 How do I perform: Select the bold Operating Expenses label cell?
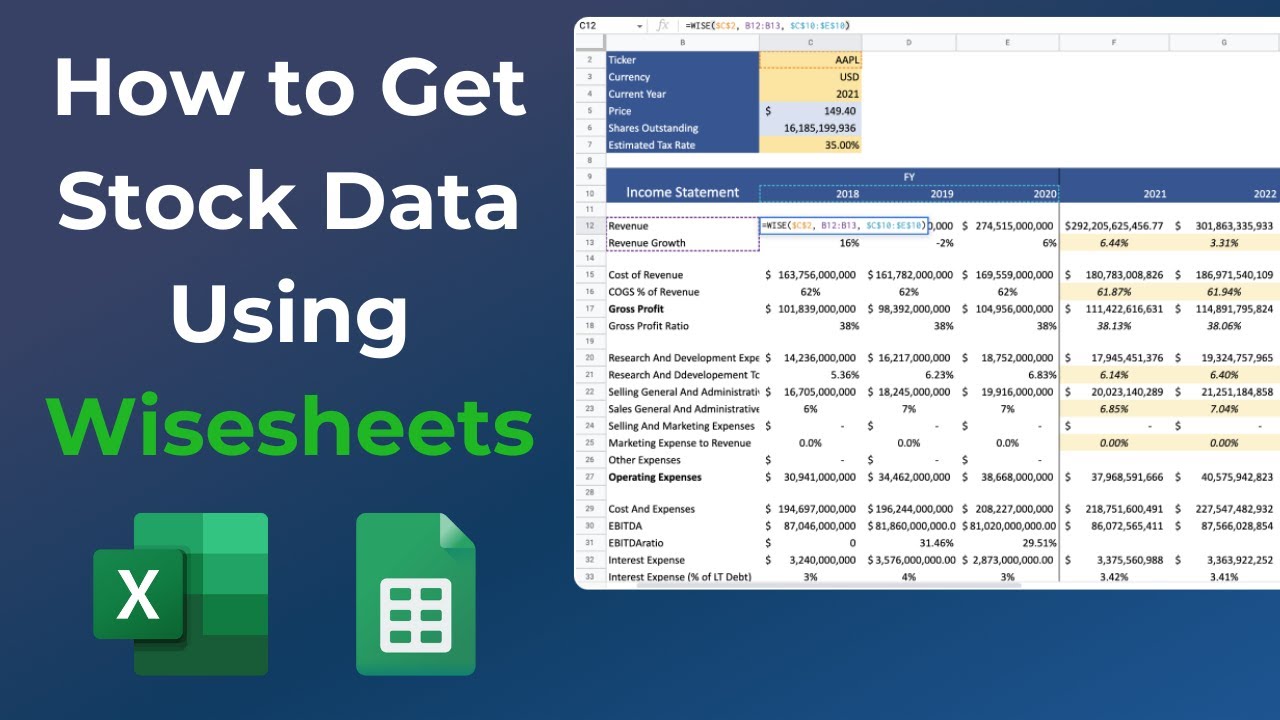pyautogui.click(x=682, y=477)
